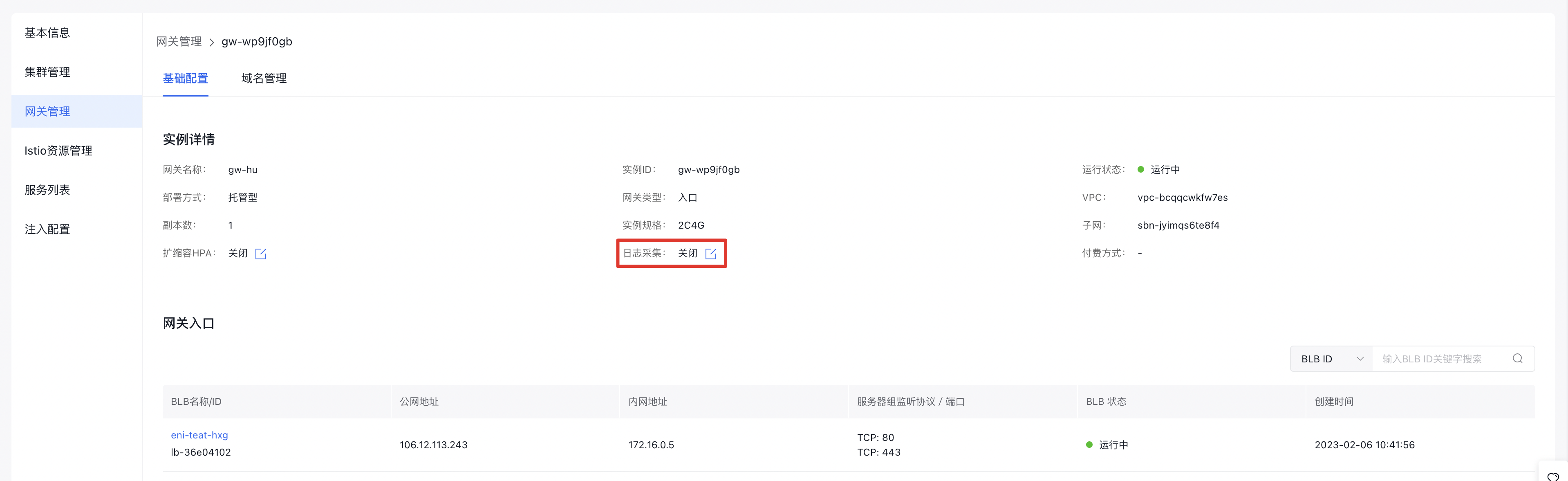This screenshot has height=481, width=1568.
Task: Open 基本信息 in the sidebar
Action: [x=77, y=33]
